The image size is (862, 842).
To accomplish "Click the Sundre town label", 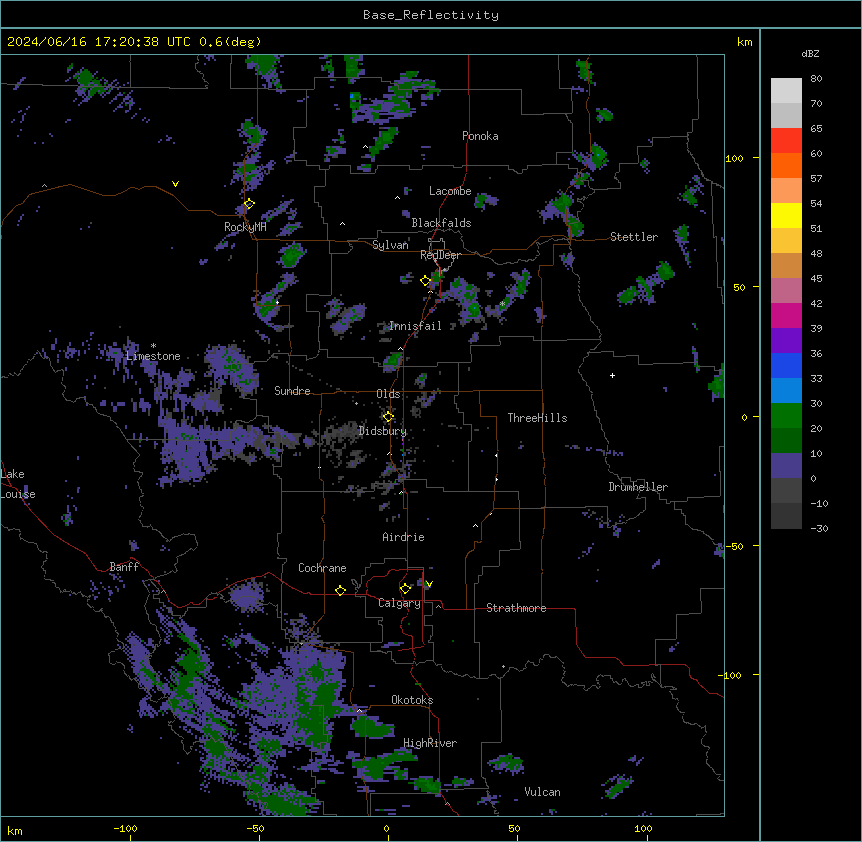I will [292, 391].
